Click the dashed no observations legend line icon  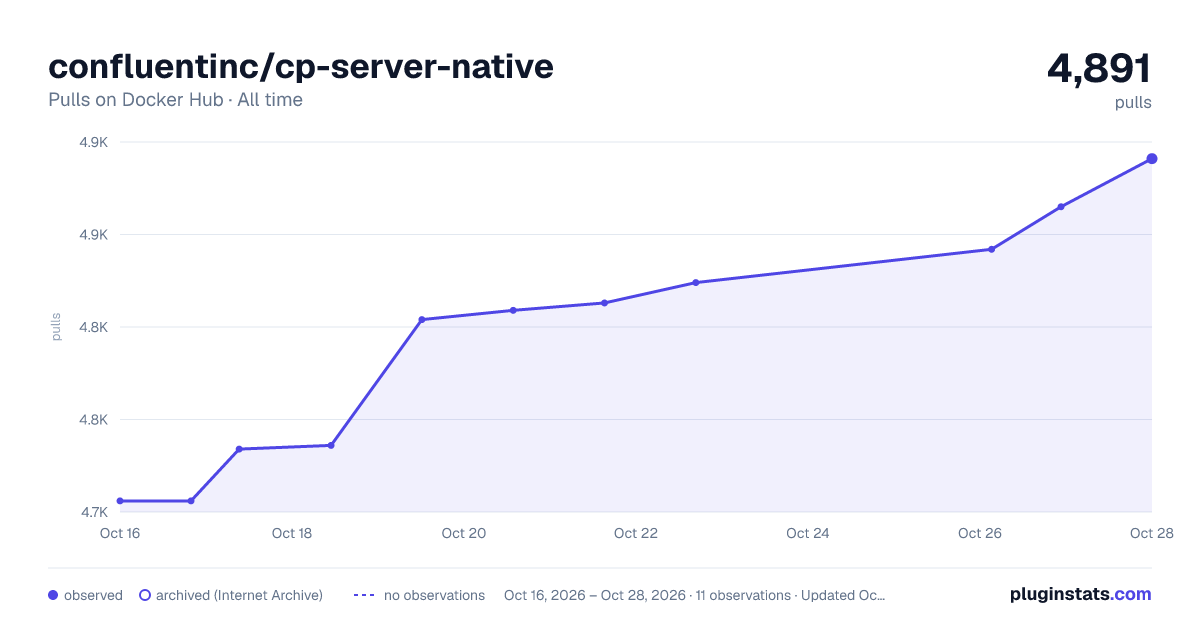click(364, 595)
